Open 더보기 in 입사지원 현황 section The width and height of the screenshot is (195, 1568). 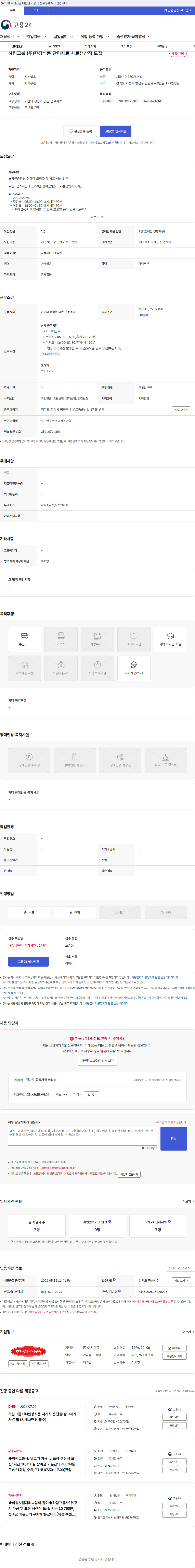188,1202
